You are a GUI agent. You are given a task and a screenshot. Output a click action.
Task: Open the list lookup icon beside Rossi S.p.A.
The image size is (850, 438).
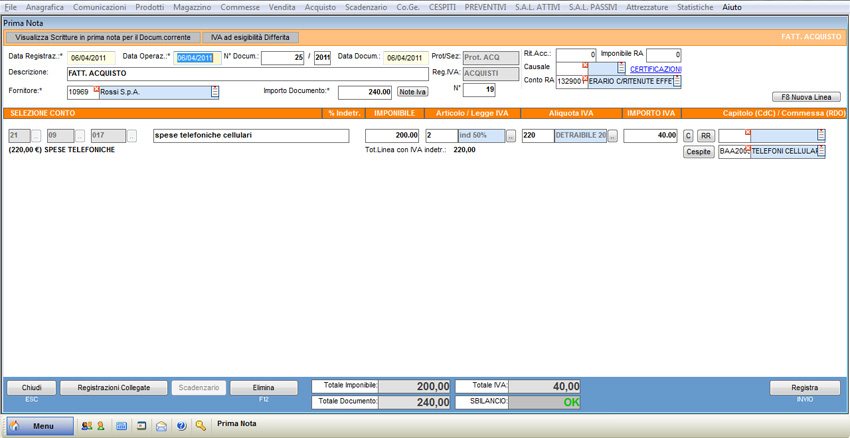(x=214, y=92)
